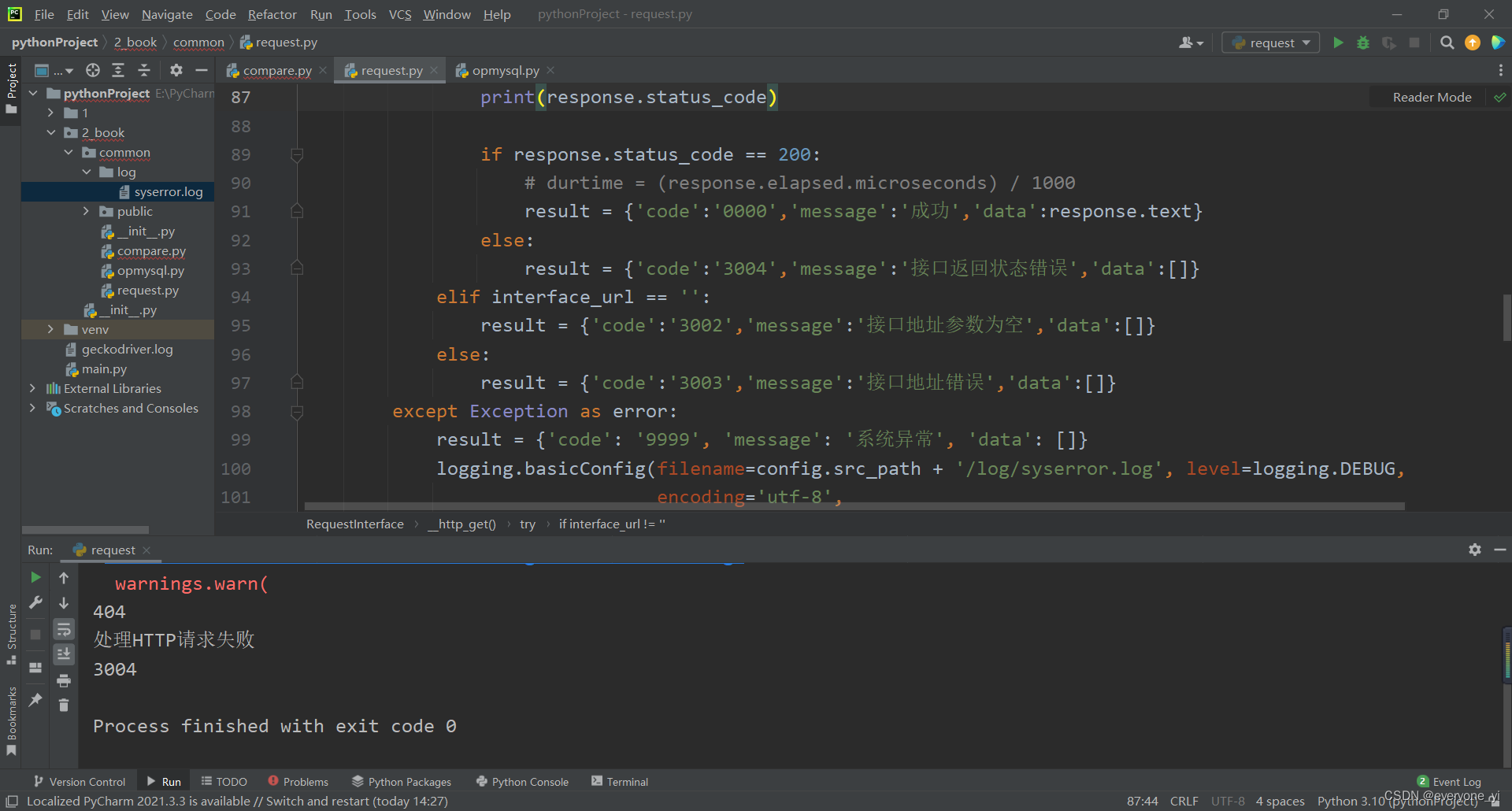Open TODO tool window
Viewport: 1512px width, 811px height.
coord(224,781)
